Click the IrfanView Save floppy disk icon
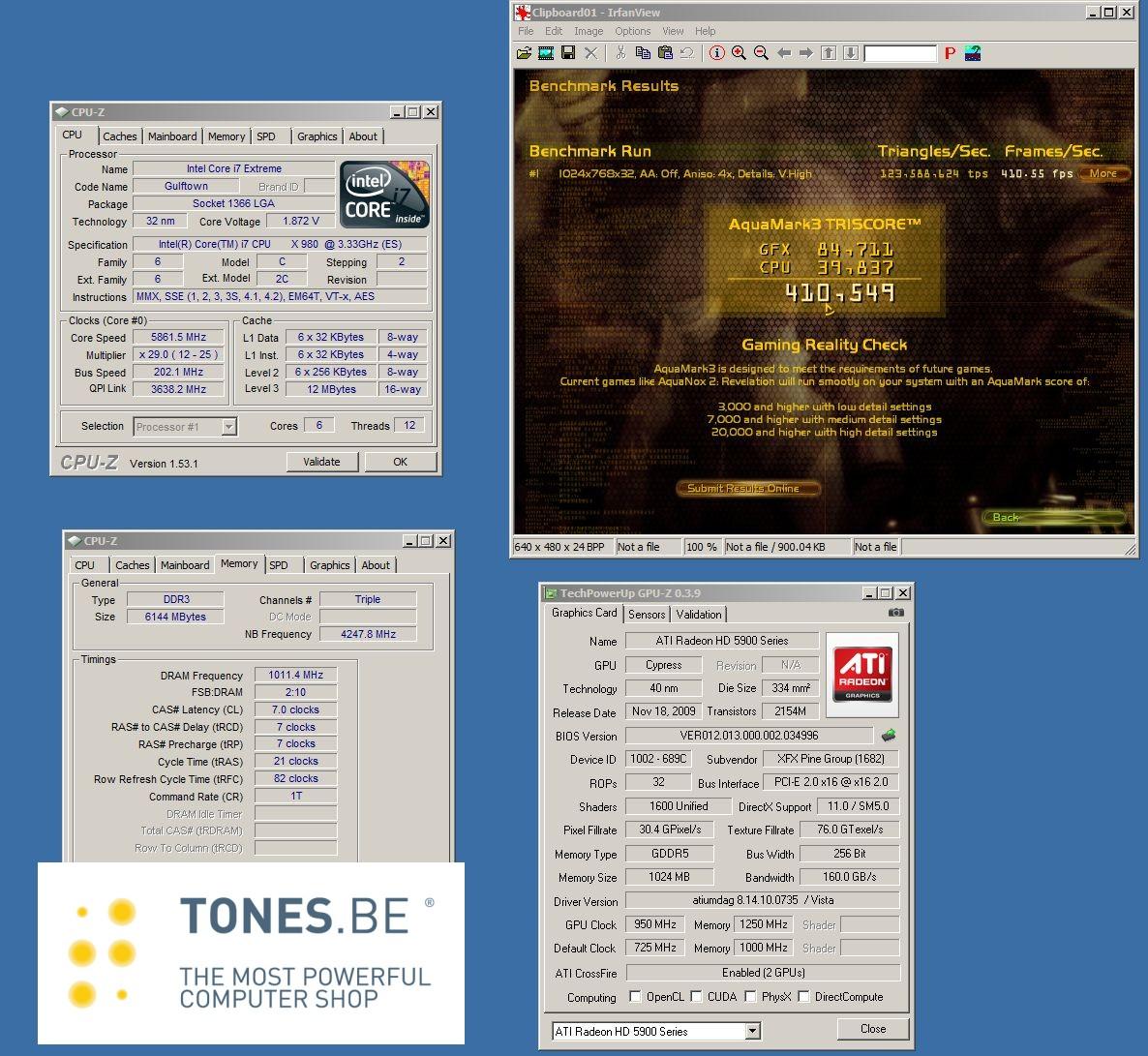The width and height of the screenshot is (1148, 1056). tap(568, 52)
